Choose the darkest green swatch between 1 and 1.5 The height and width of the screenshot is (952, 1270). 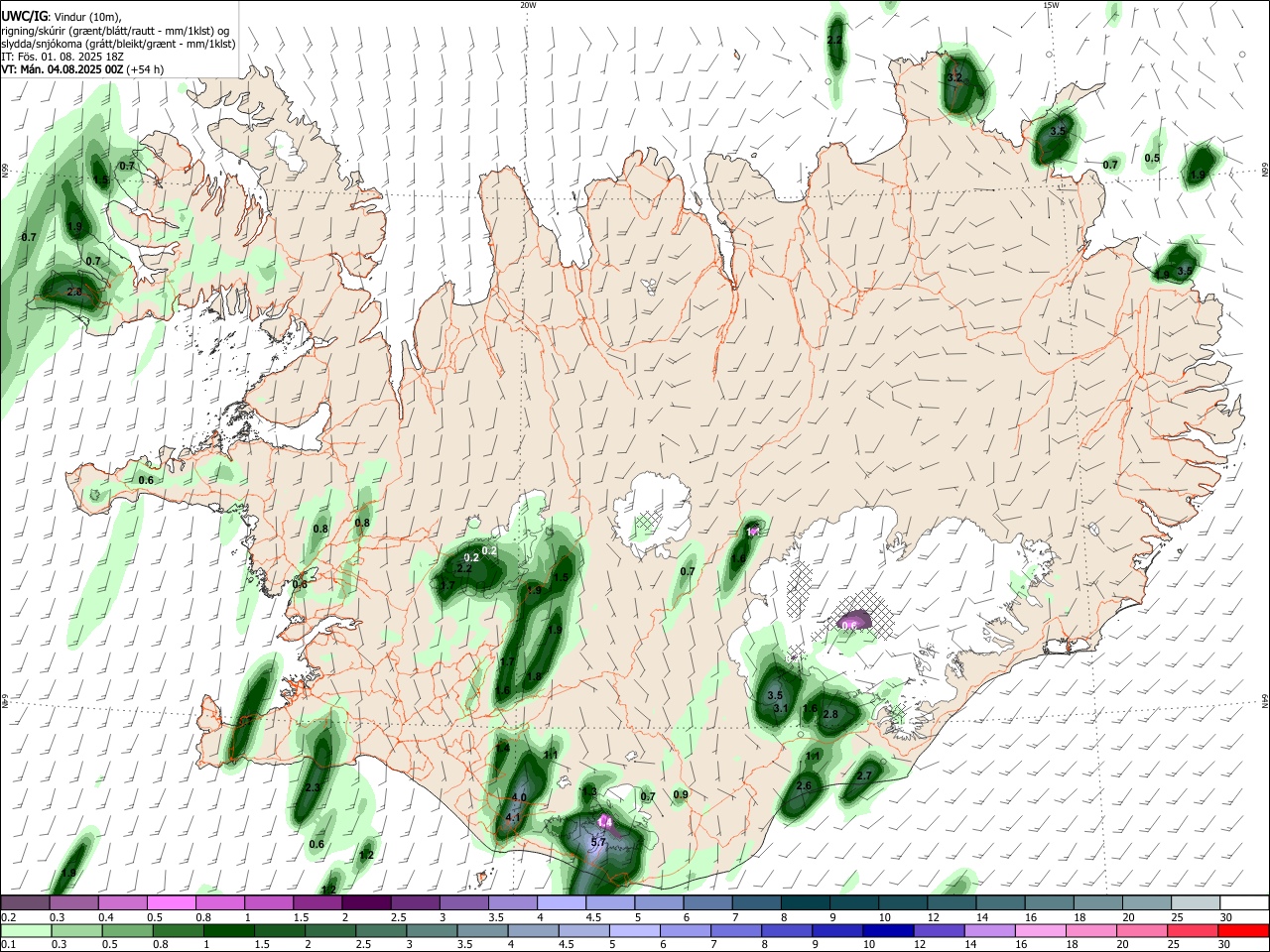[x=228, y=931]
